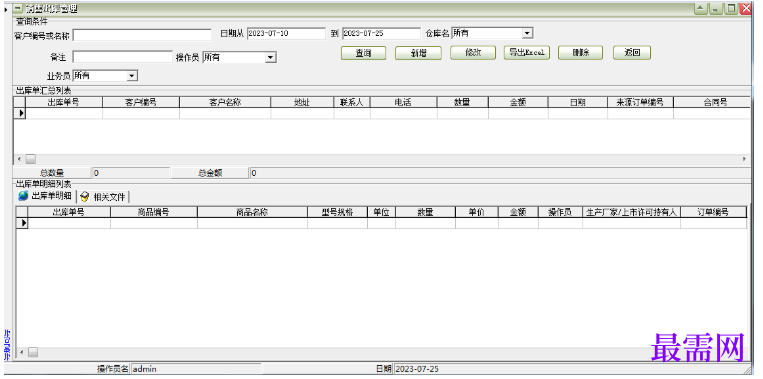The image size is (763, 379).
Task: Open the 业务员 dropdown
Action: click(131, 76)
